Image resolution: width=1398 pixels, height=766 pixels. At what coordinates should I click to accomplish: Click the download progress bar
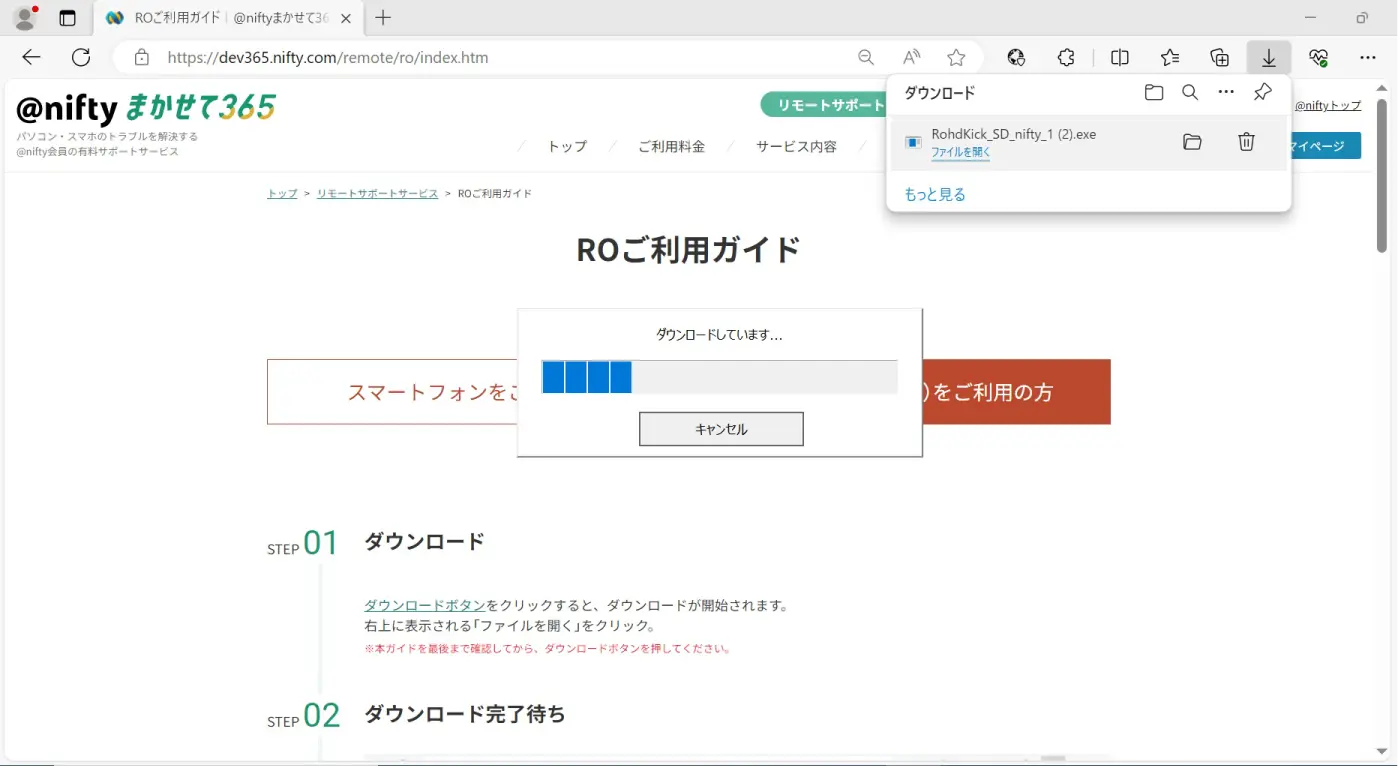click(x=719, y=377)
